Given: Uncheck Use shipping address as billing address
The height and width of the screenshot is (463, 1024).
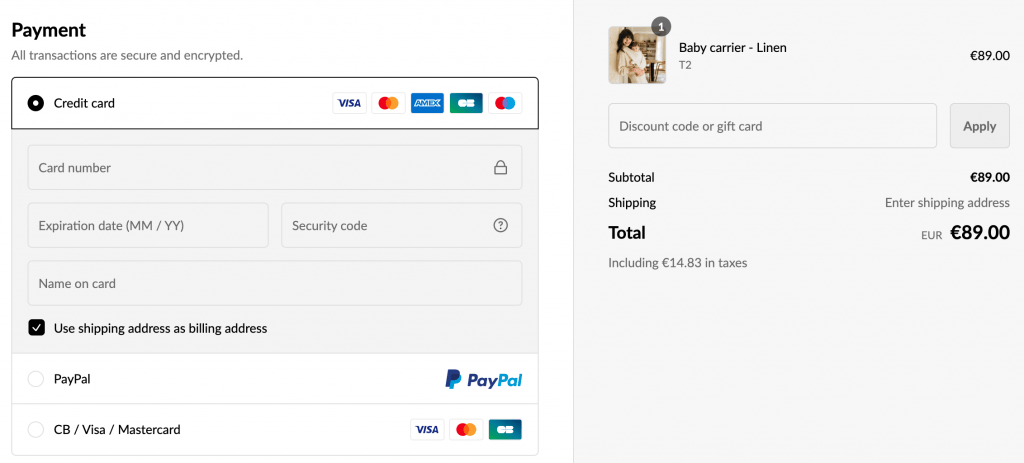Looking at the screenshot, I should coord(37,328).
